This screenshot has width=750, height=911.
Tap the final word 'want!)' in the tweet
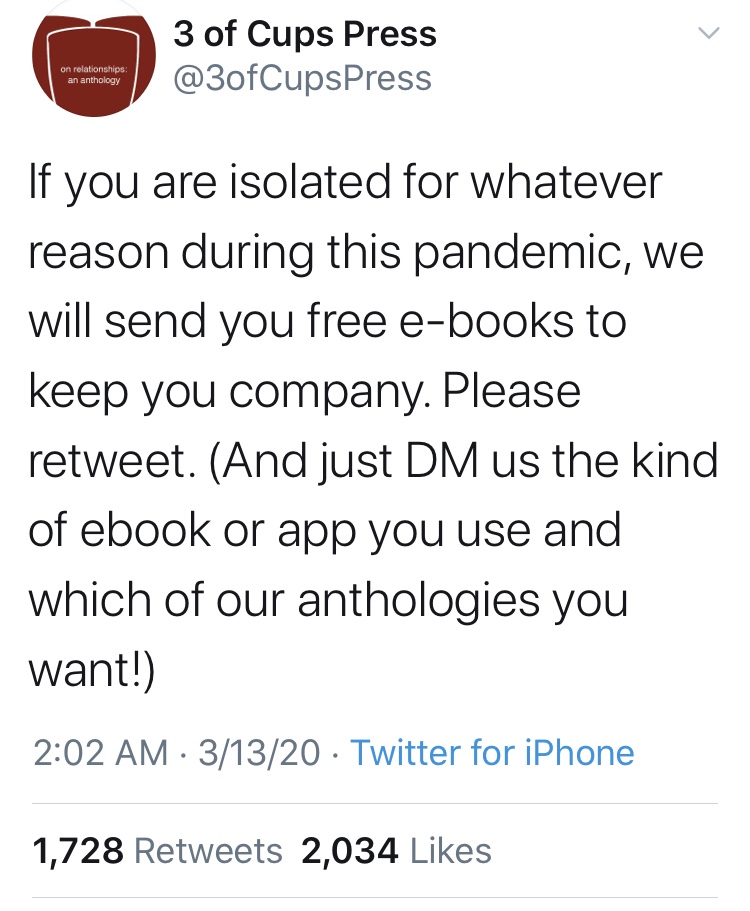tap(92, 670)
